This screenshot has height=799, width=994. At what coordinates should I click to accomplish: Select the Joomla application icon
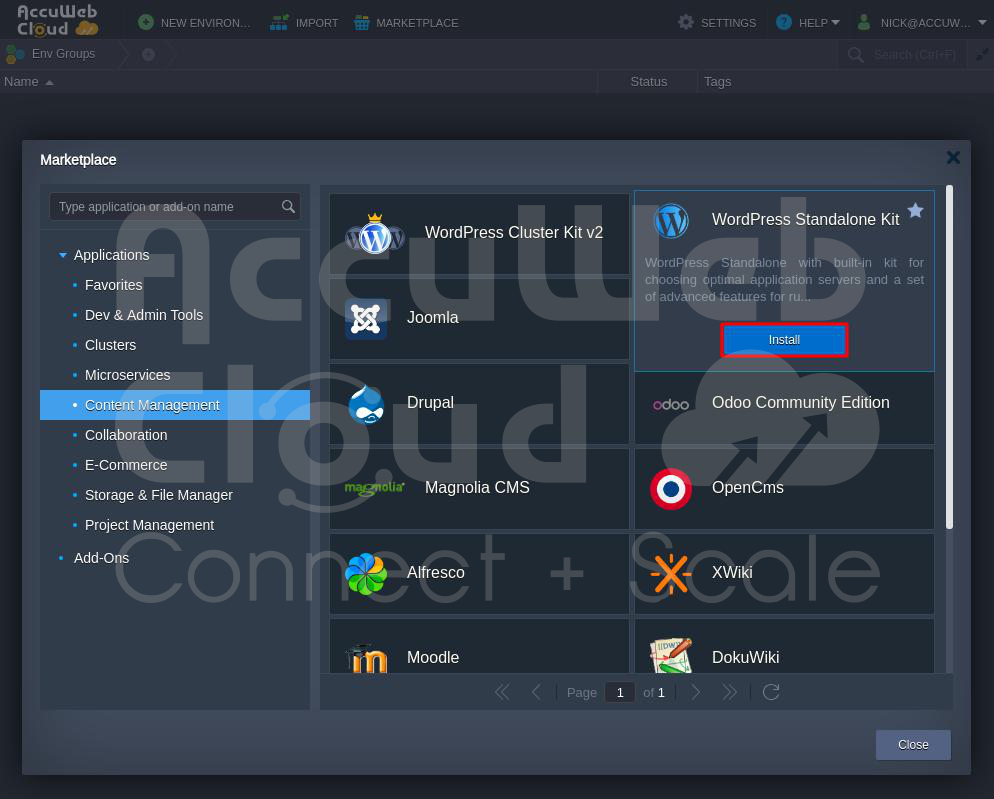point(366,318)
